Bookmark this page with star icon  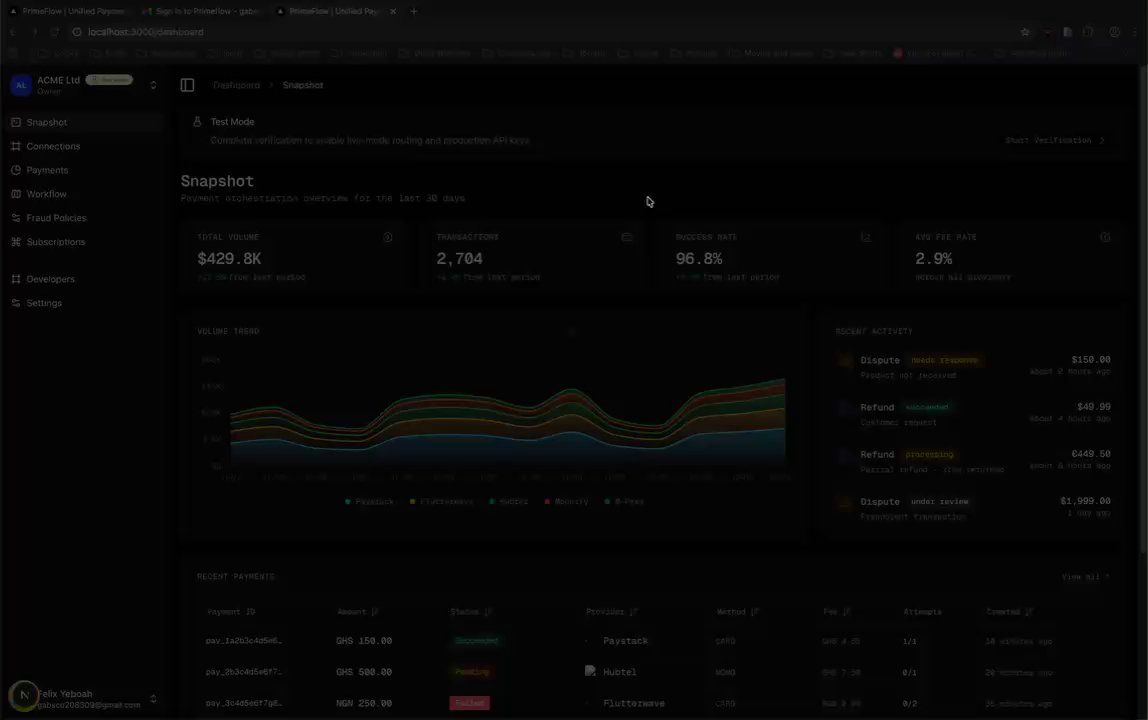tap(1025, 32)
